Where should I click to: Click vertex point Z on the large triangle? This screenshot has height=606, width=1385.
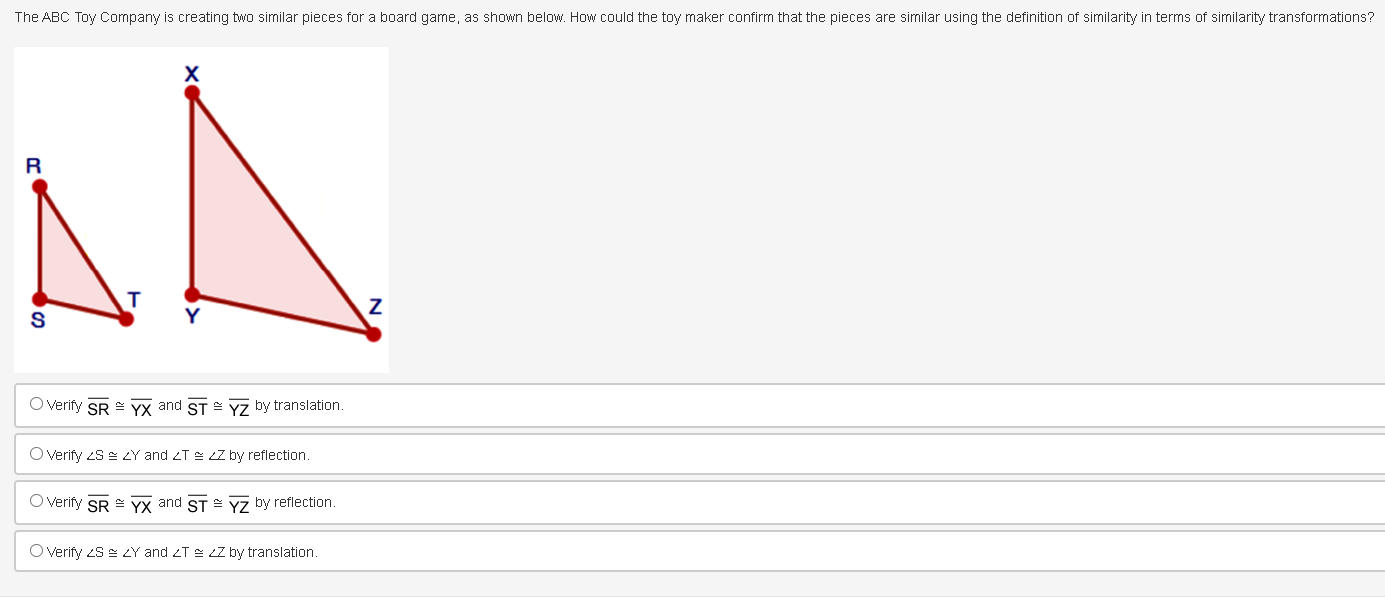point(373,334)
